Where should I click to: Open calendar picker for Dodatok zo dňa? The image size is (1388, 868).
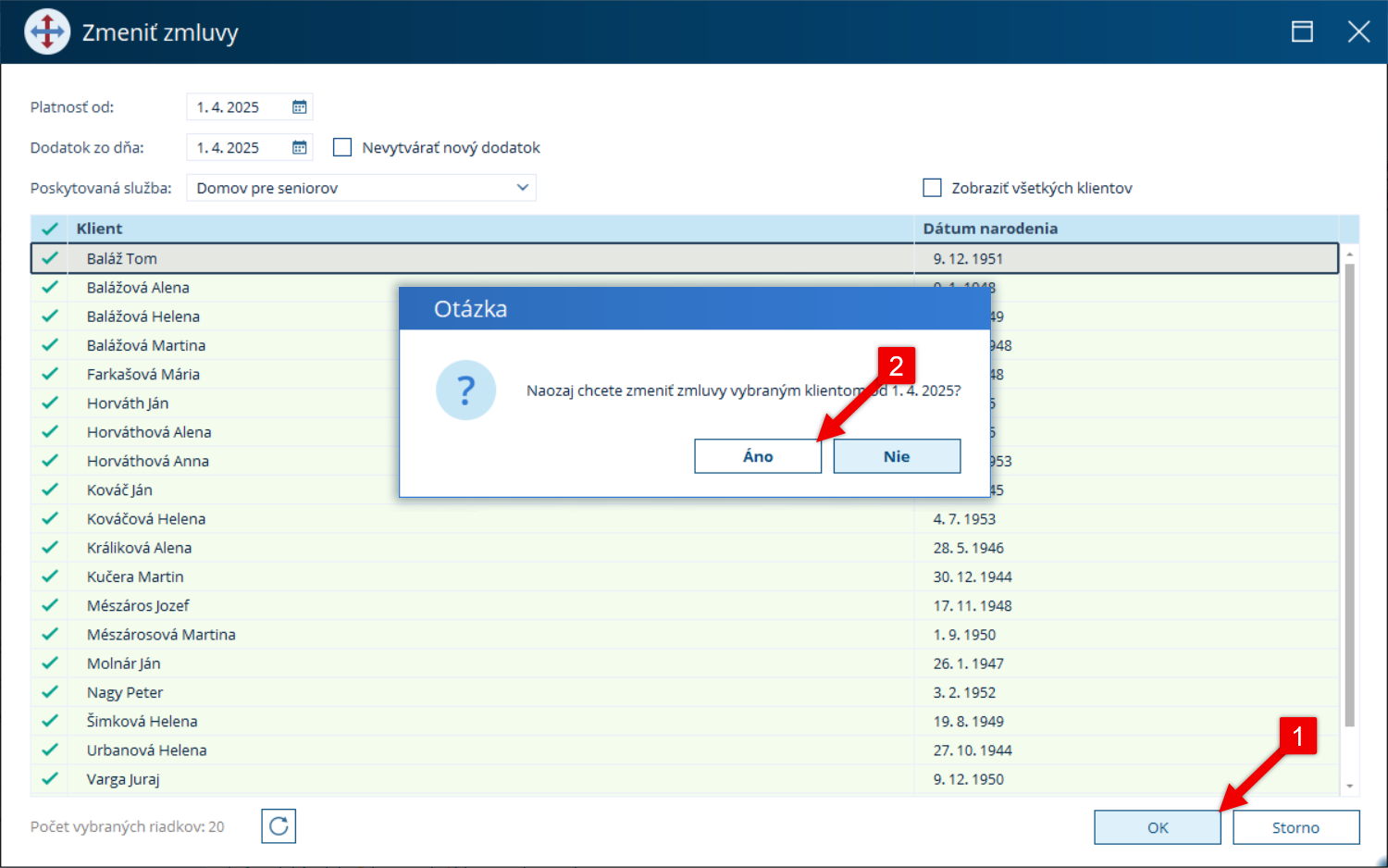click(x=300, y=147)
